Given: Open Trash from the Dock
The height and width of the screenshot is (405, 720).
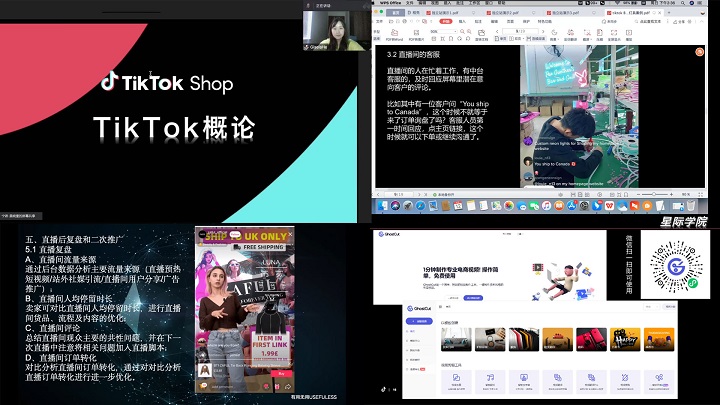Looking at the screenshot, I should tap(691, 206).
